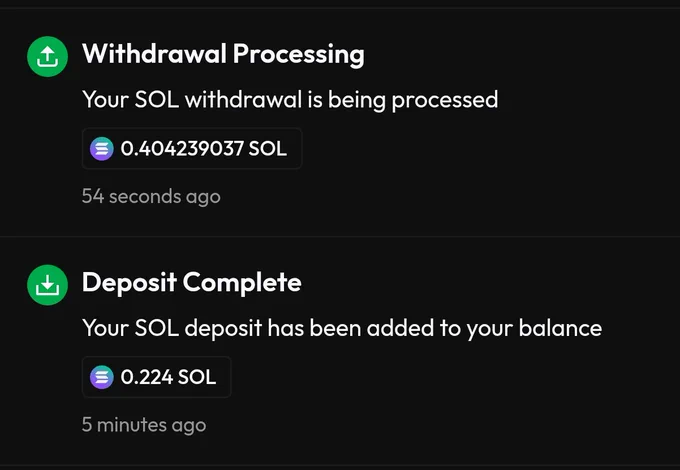Viewport: 680px width, 470px height.
Task: Click the word 'Deposit' in the second heading
Action: tap(129, 284)
